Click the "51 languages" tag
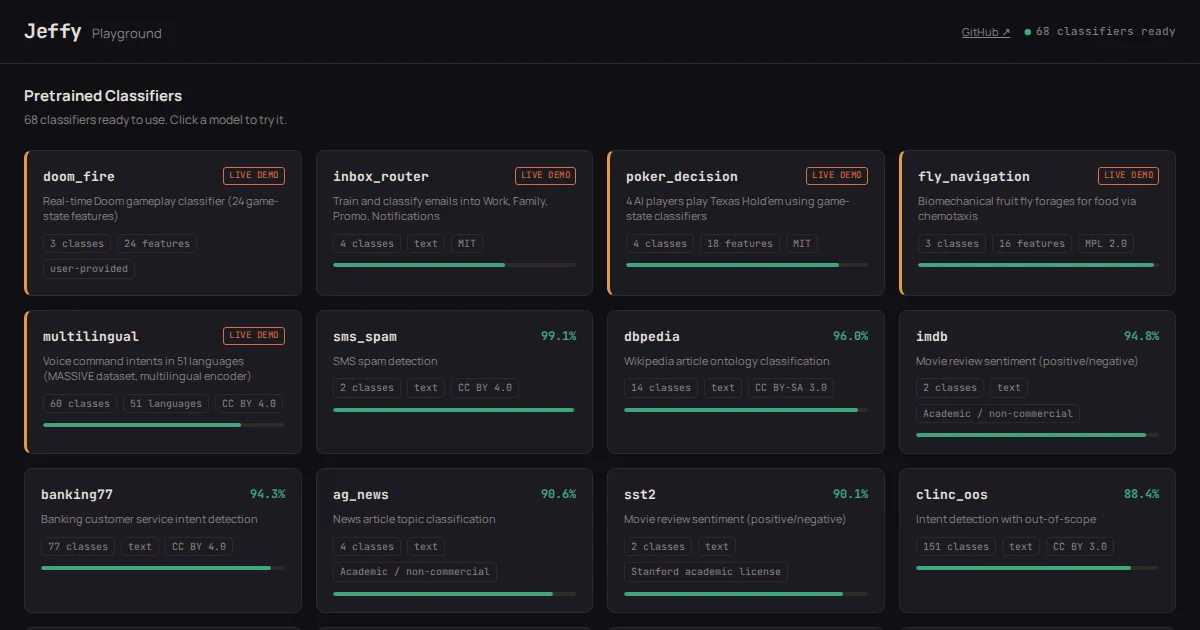The image size is (1200, 630). [166, 404]
